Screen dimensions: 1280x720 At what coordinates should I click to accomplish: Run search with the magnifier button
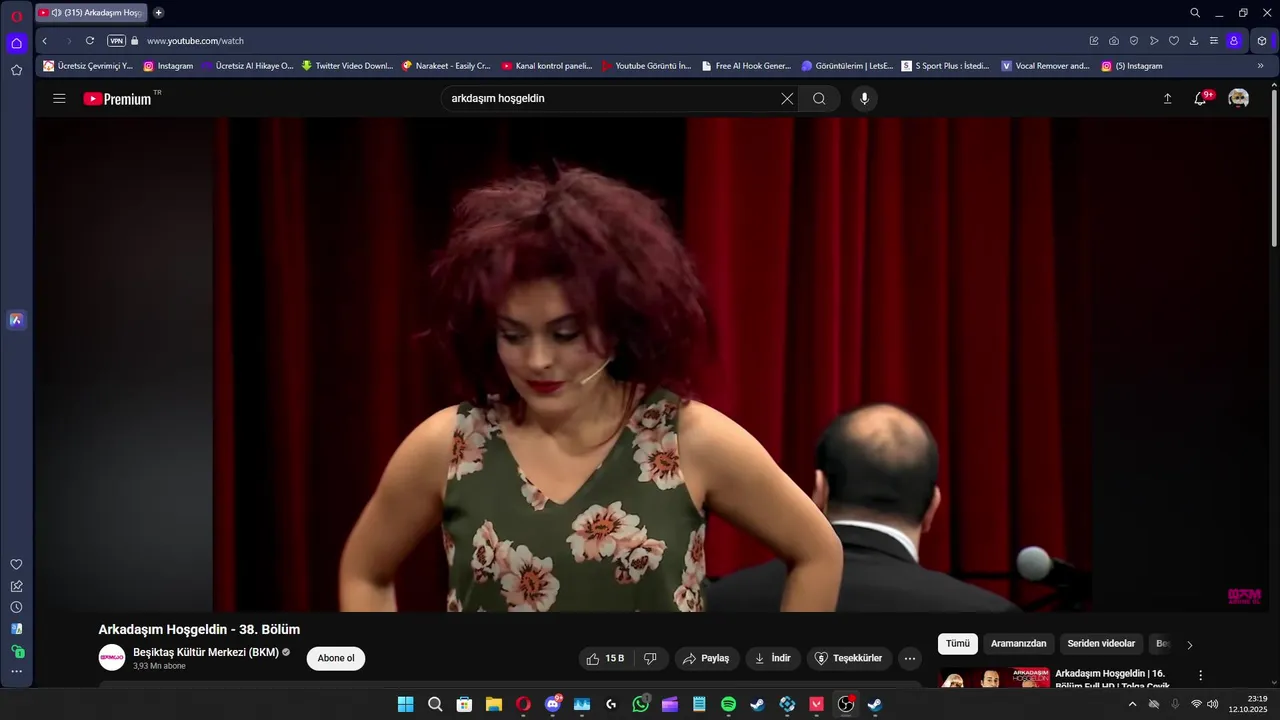[819, 98]
